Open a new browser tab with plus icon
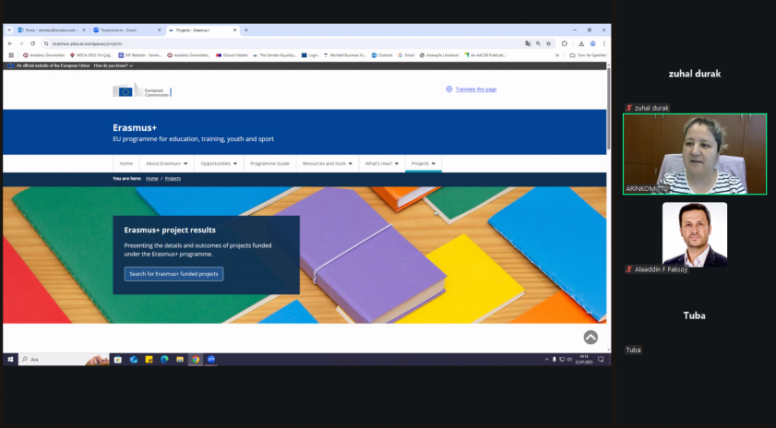This screenshot has width=776, height=428. (x=246, y=30)
